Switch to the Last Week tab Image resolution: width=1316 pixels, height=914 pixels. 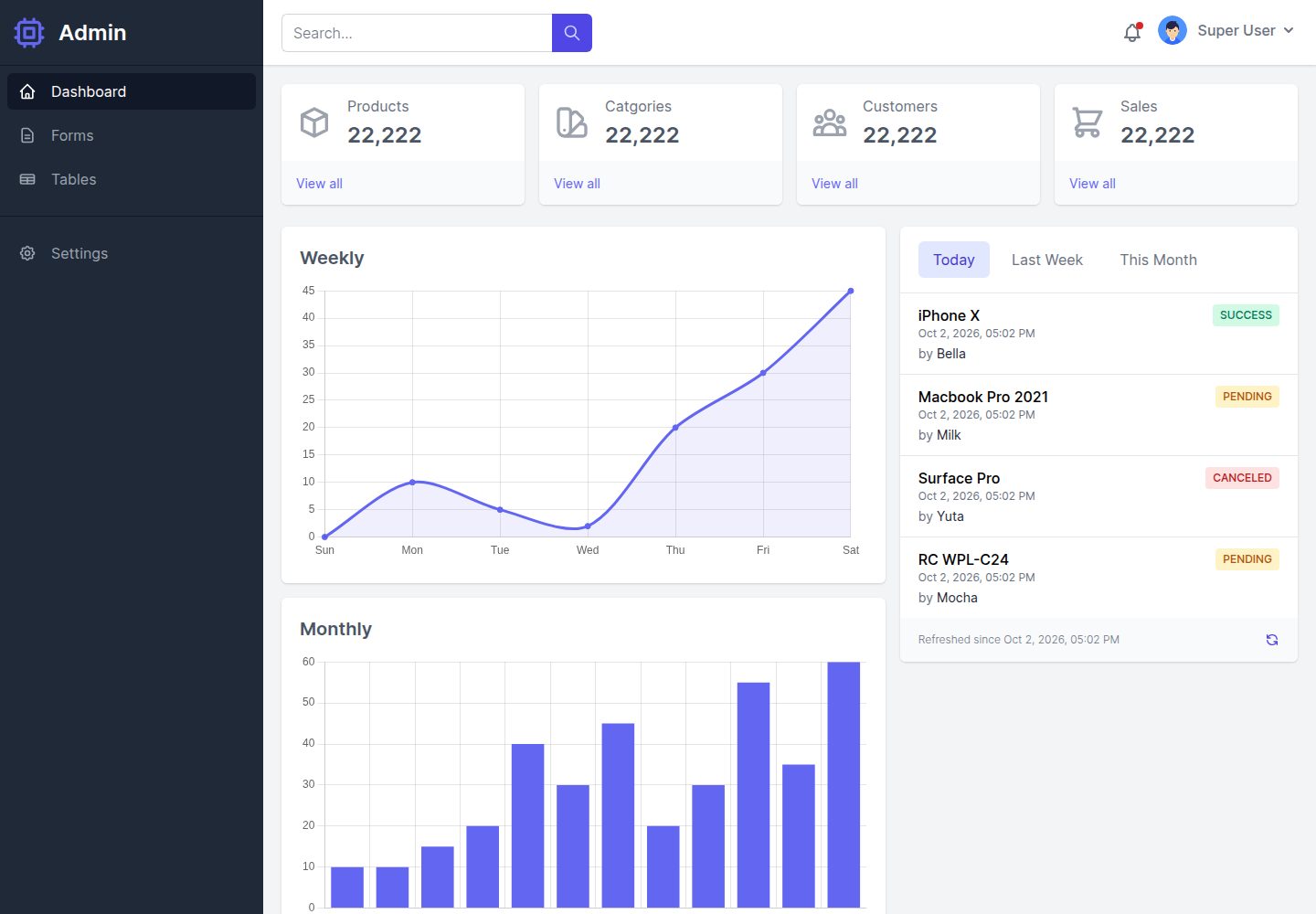click(1047, 260)
